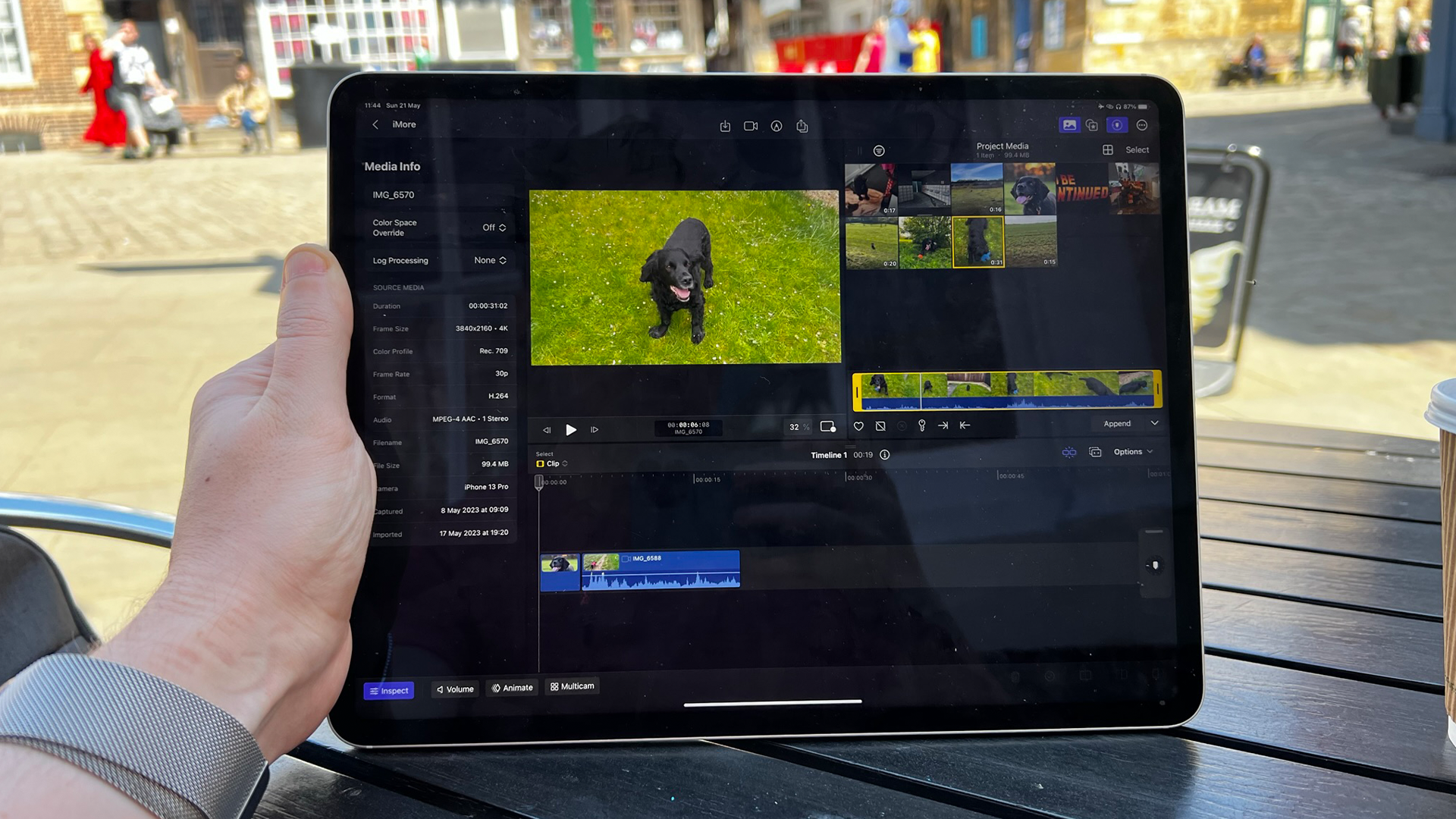Toggle the favorite/heart icon on clip
Screen dimensions: 1456x819
click(x=858, y=425)
